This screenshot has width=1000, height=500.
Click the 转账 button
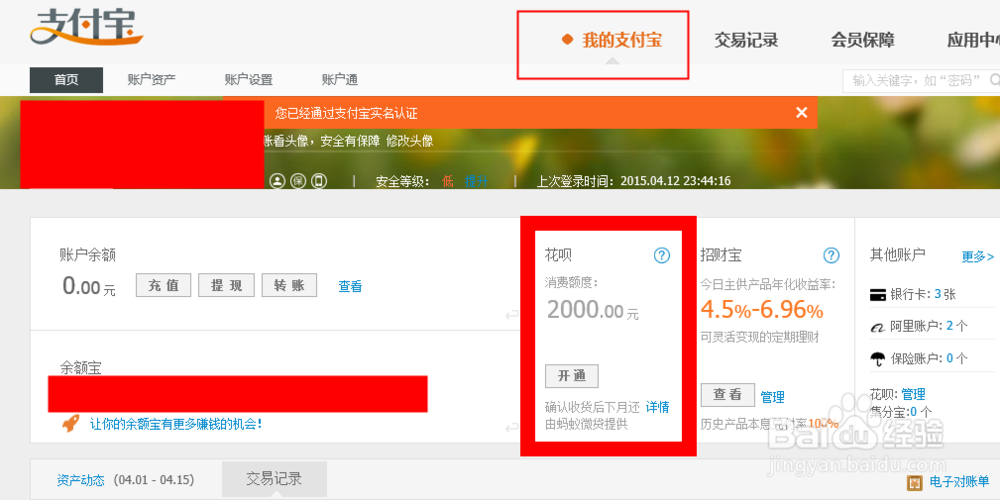coord(289,286)
